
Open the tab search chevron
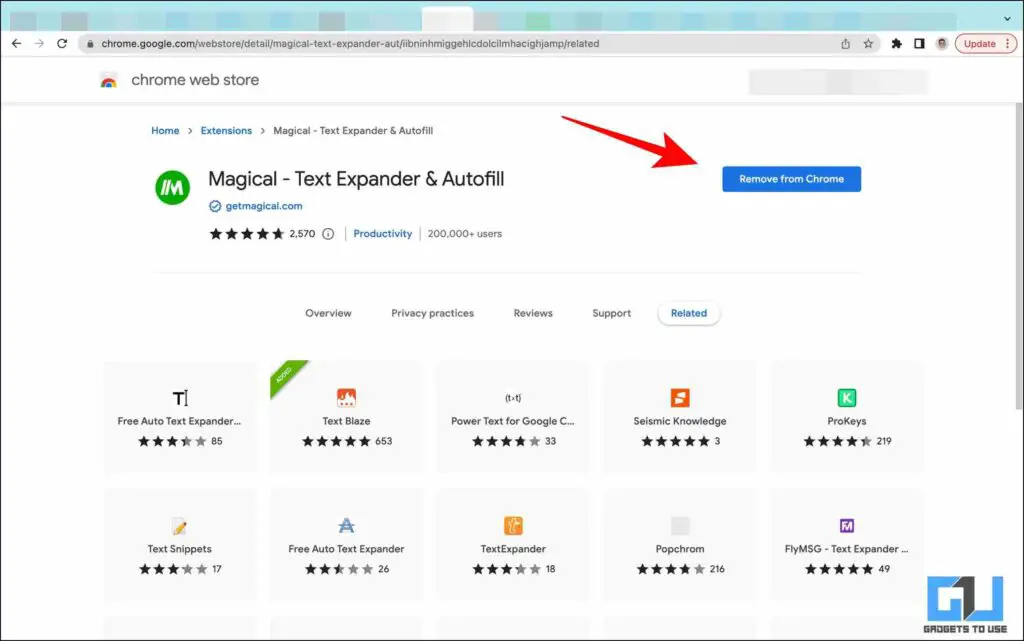1007,19
